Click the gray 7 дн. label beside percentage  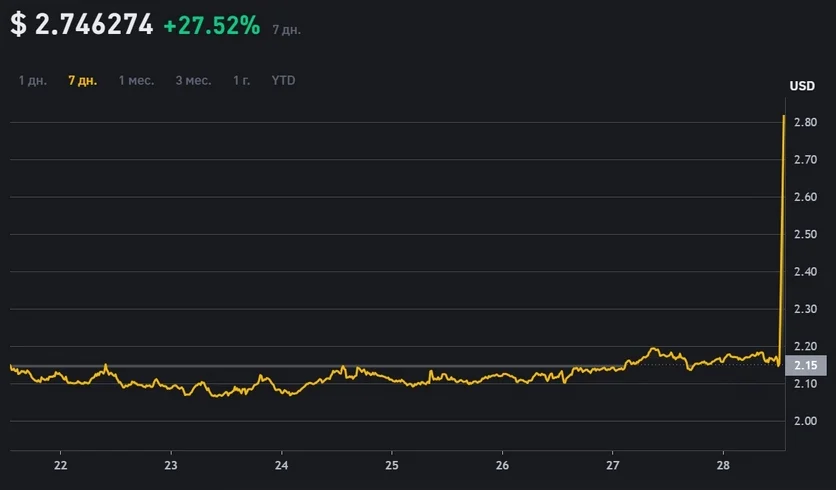click(286, 30)
